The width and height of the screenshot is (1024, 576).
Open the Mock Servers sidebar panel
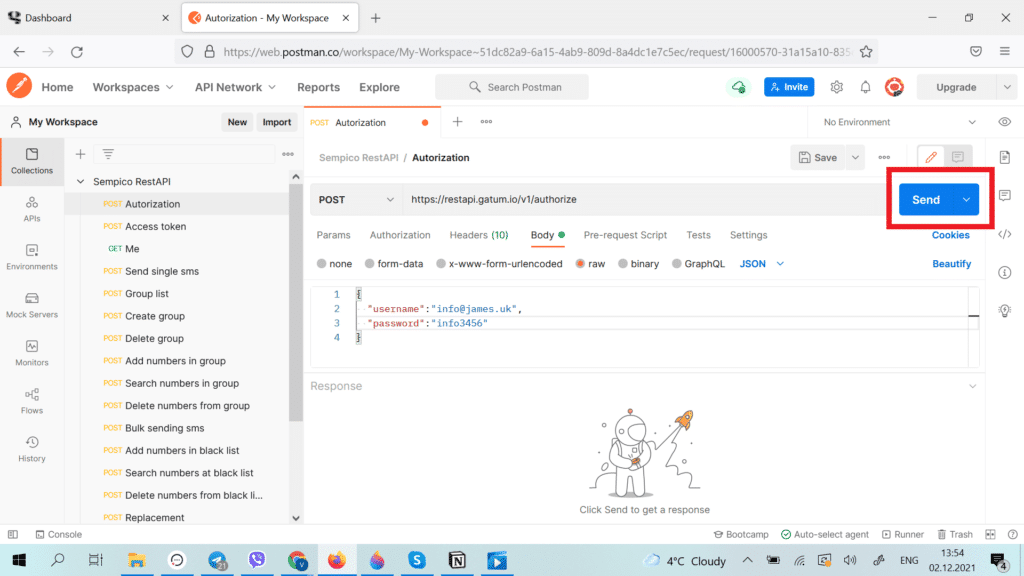(31, 305)
